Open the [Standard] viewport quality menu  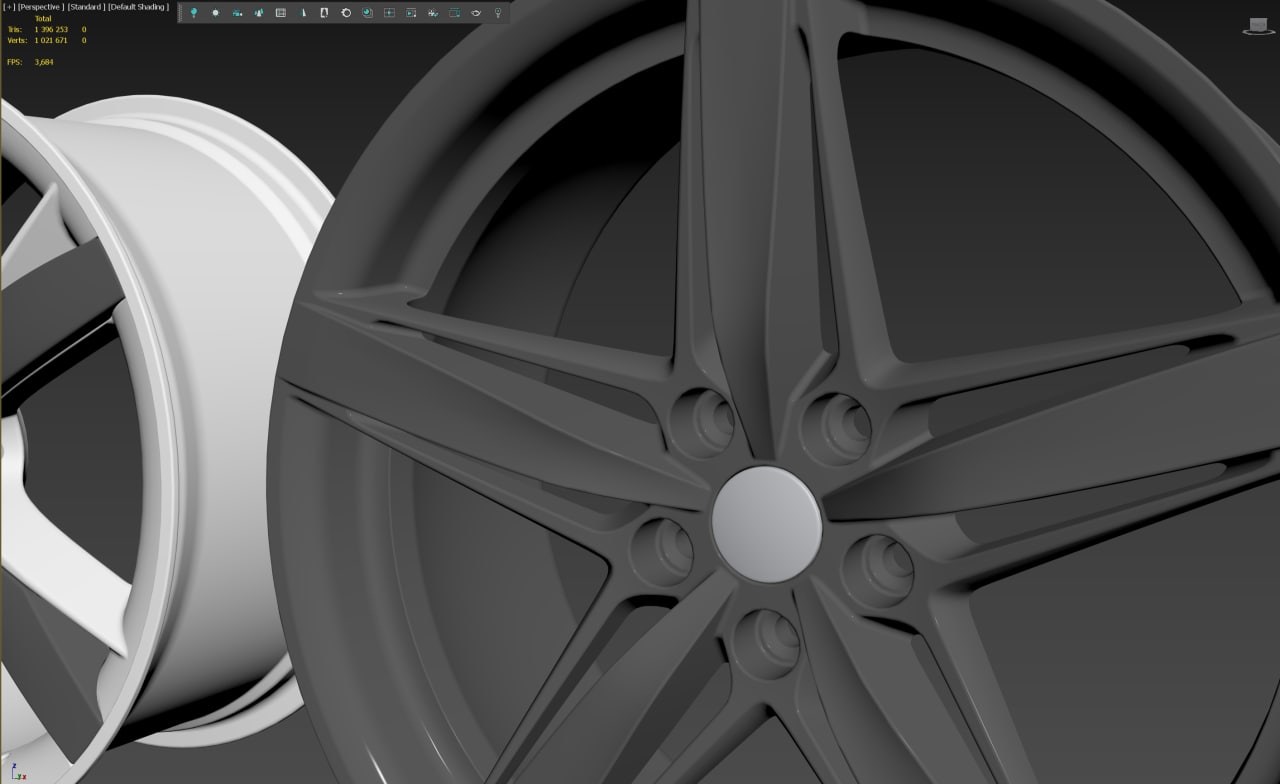[86, 7]
